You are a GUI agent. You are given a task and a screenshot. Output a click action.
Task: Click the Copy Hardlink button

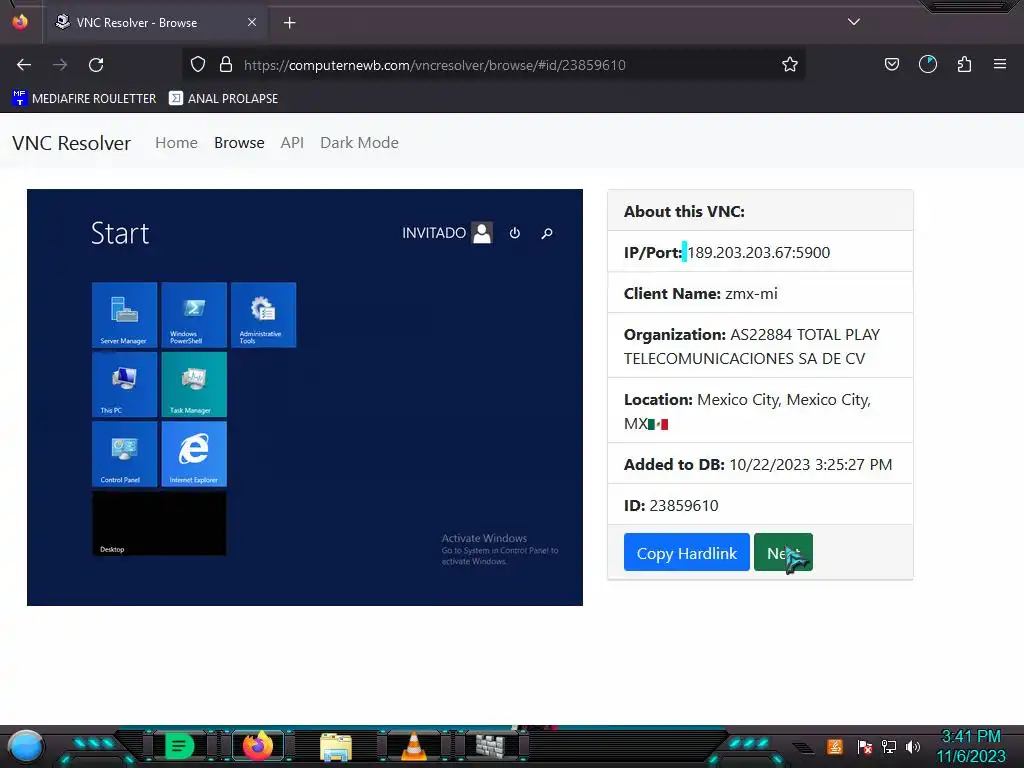pos(686,552)
